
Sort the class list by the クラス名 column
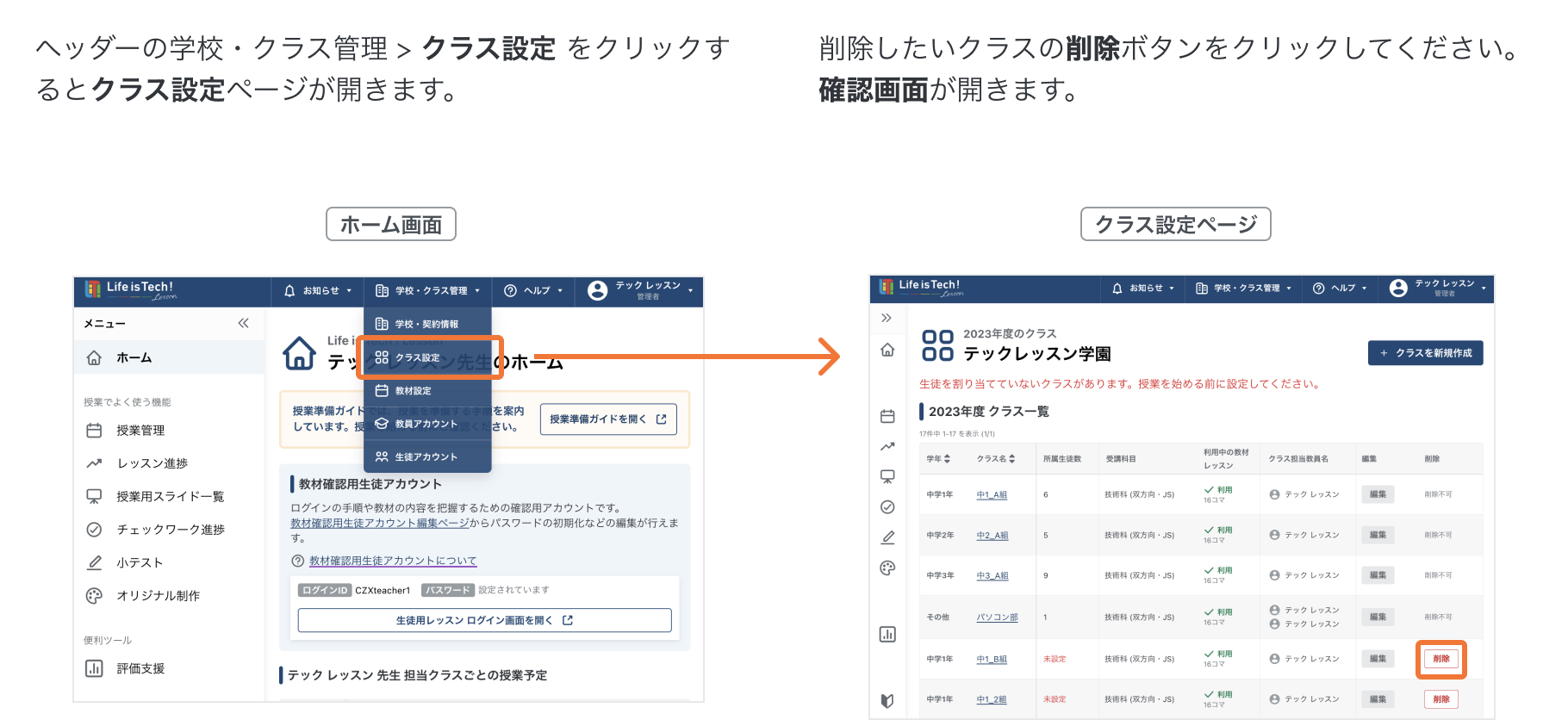coord(996,459)
